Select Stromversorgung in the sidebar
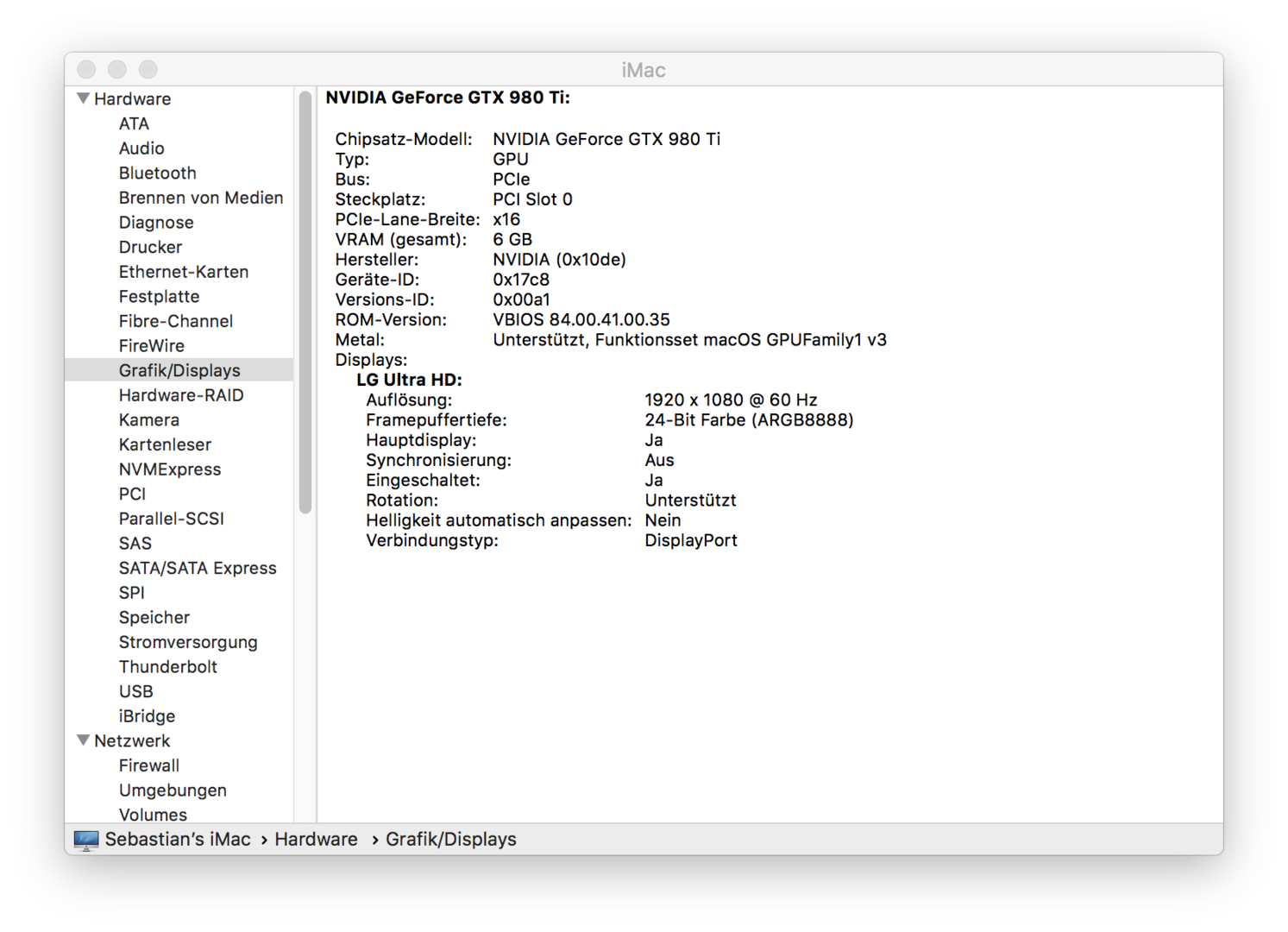Image resolution: width=1288 pixels, height=932 pixels. [x=188, y=642]
